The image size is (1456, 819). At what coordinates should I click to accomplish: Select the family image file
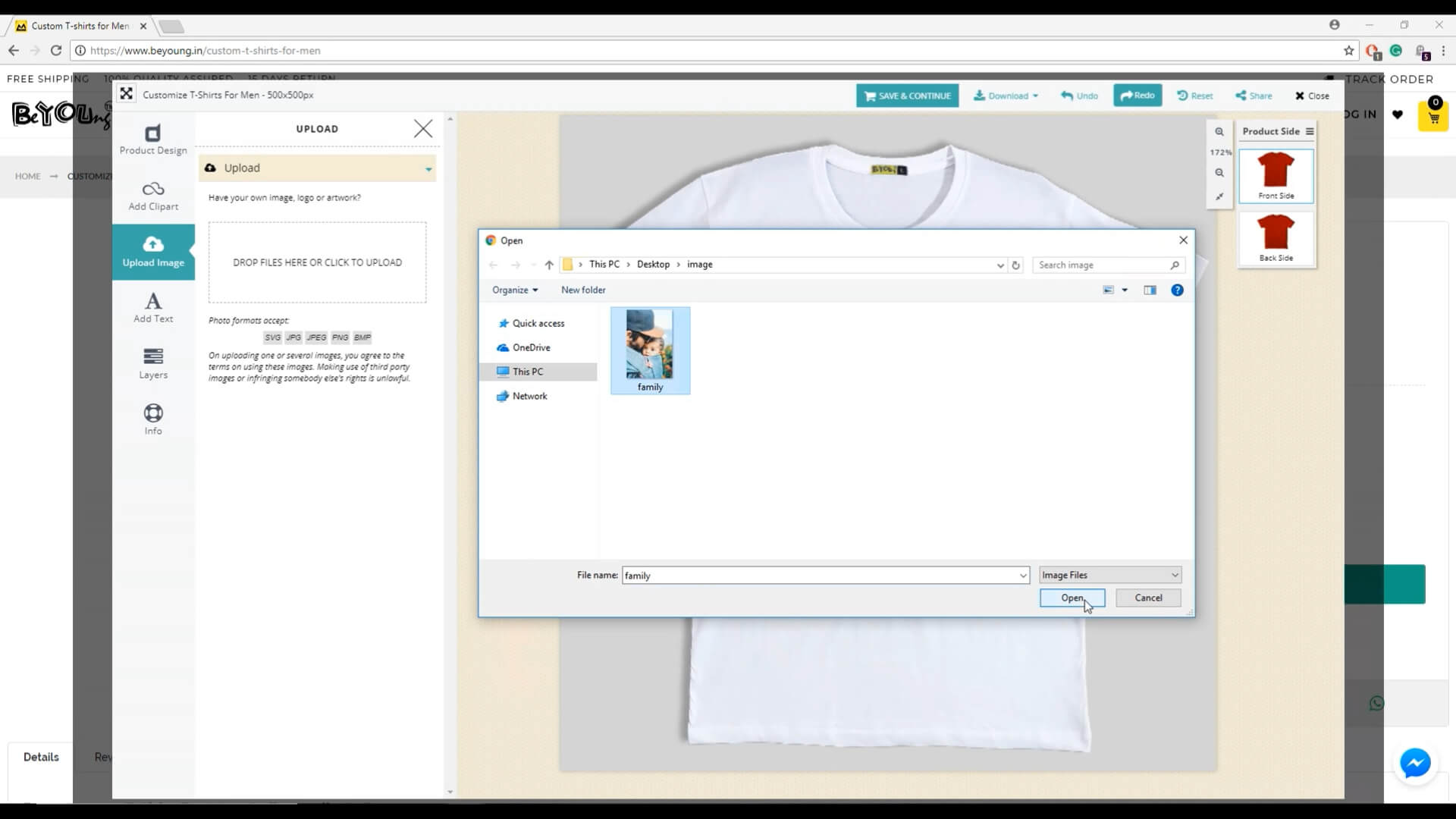pyautogui.click(x=650, y=350)
